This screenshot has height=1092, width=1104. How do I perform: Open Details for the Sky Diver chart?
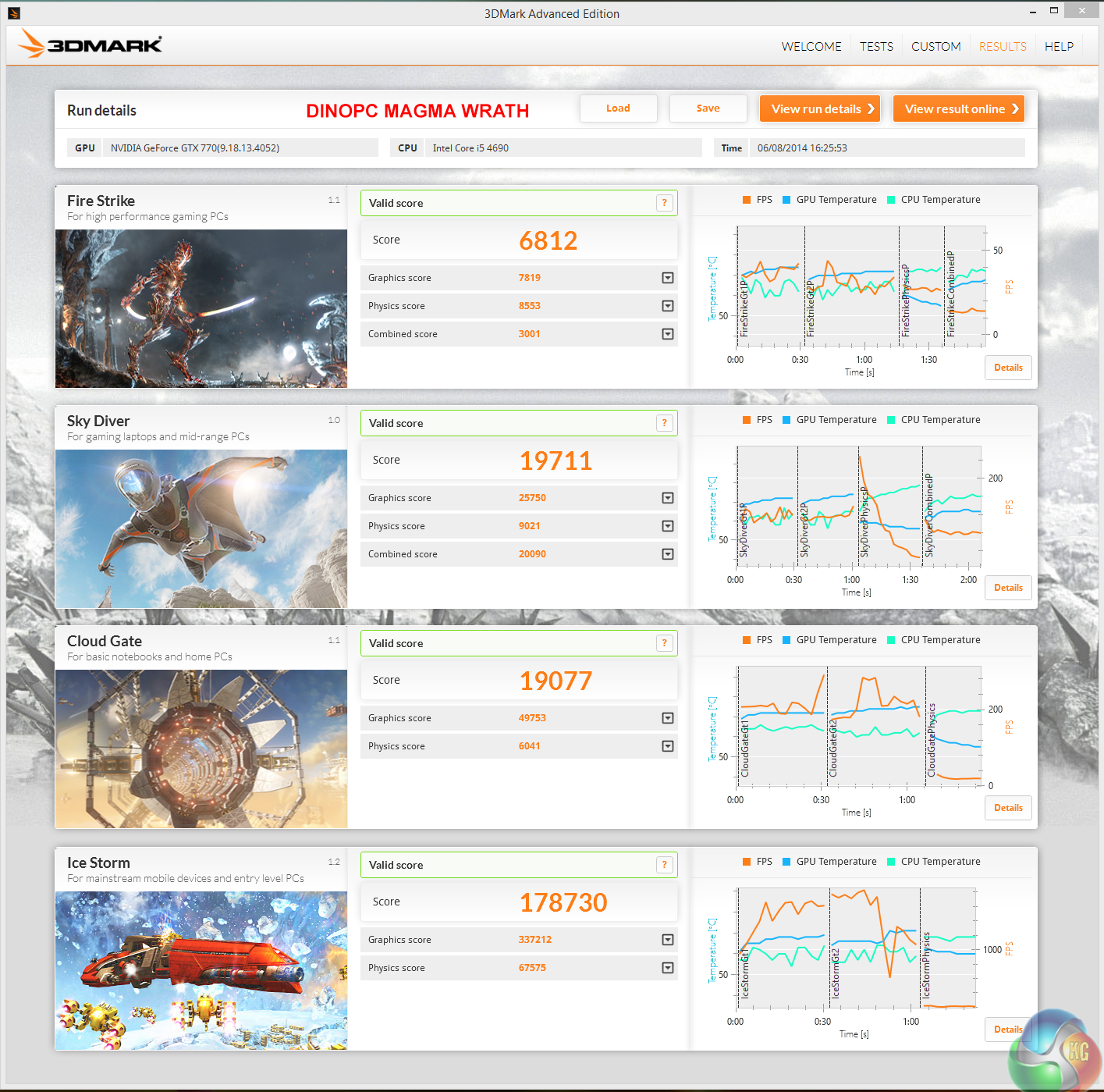point(1008,588)
